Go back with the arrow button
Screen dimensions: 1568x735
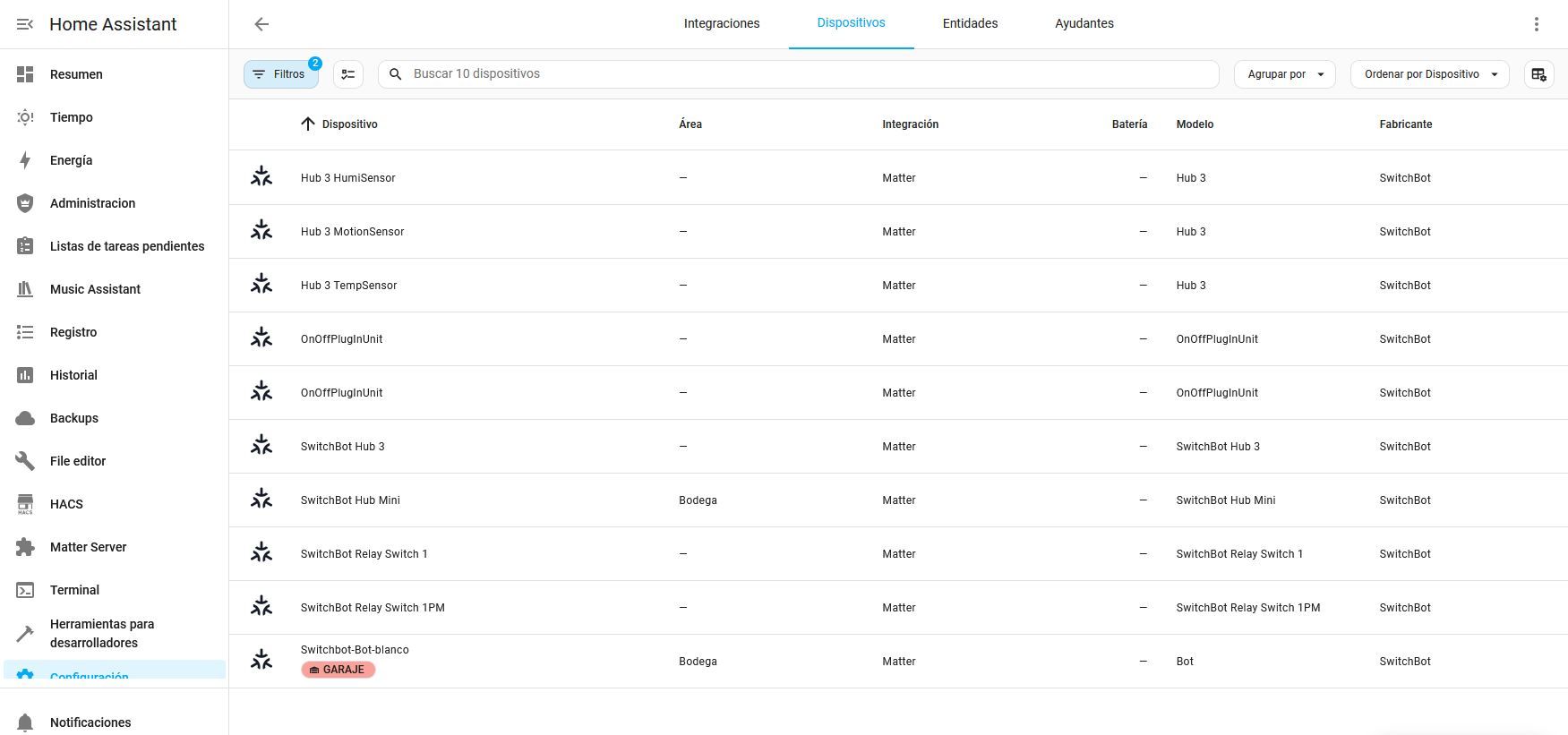pyautogui.click(x=261, y=24)
